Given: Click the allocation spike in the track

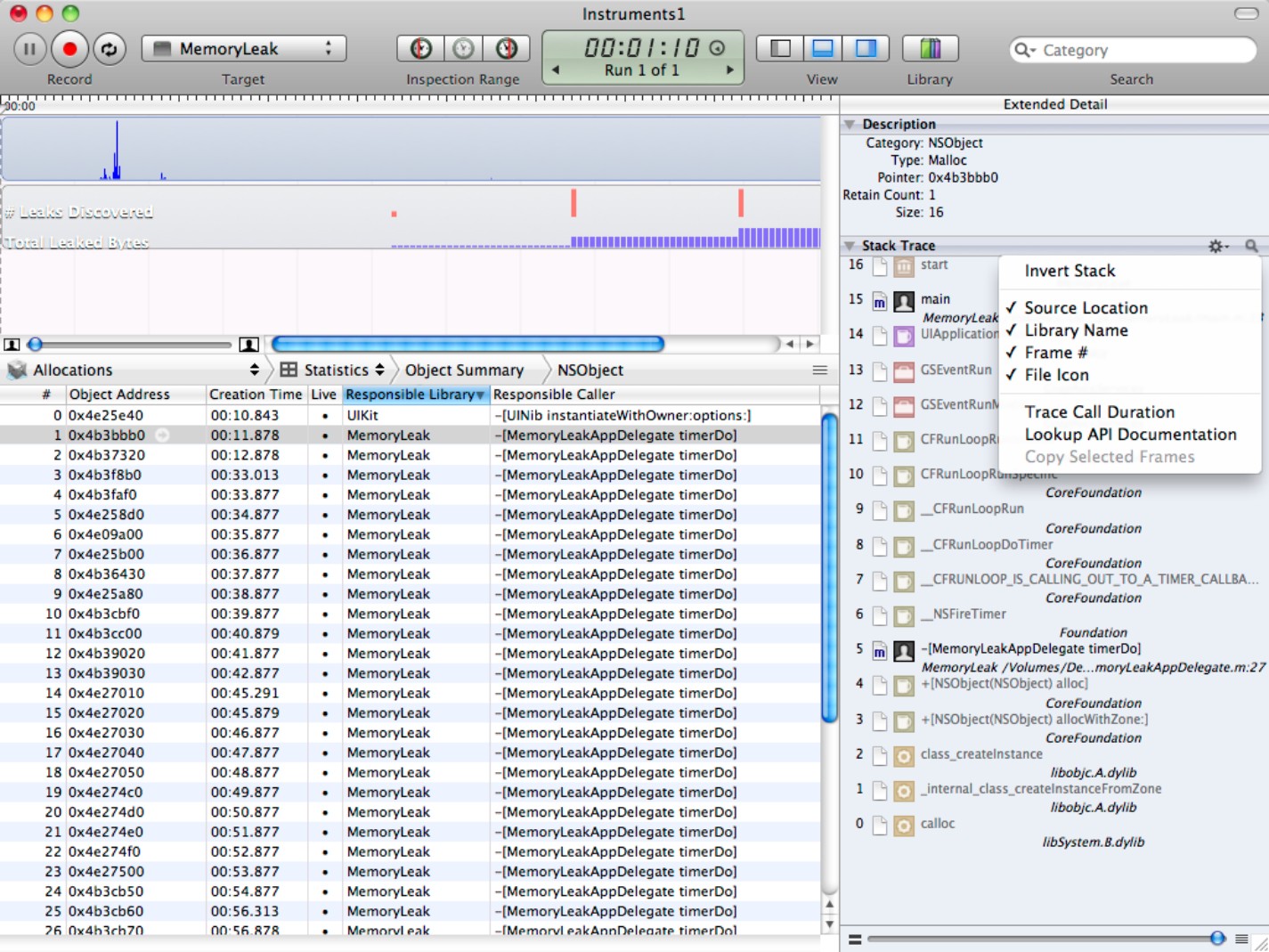Looking at the screenshot, I should (x=116, y=150).
